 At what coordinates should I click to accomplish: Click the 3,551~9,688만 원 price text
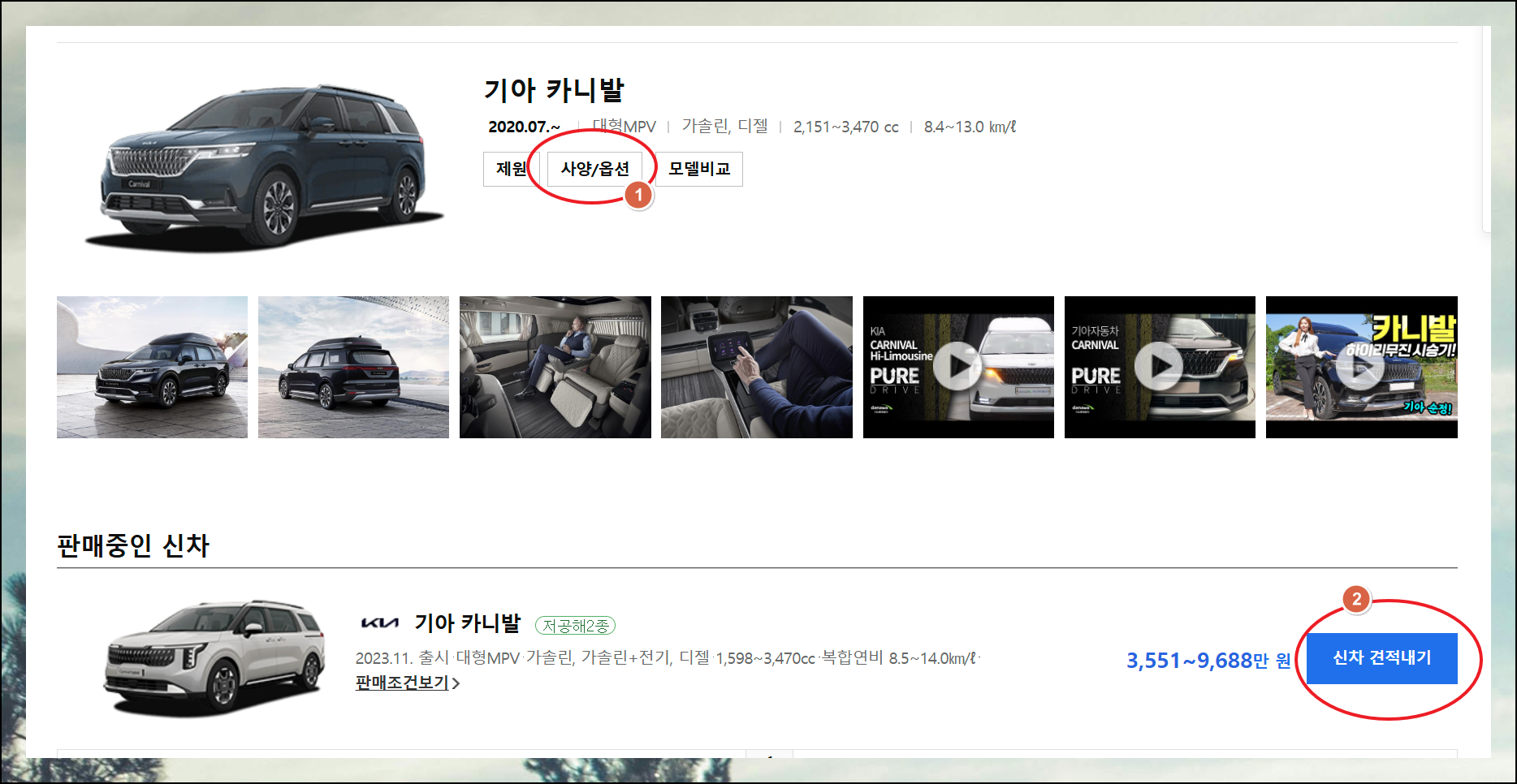1208,661
